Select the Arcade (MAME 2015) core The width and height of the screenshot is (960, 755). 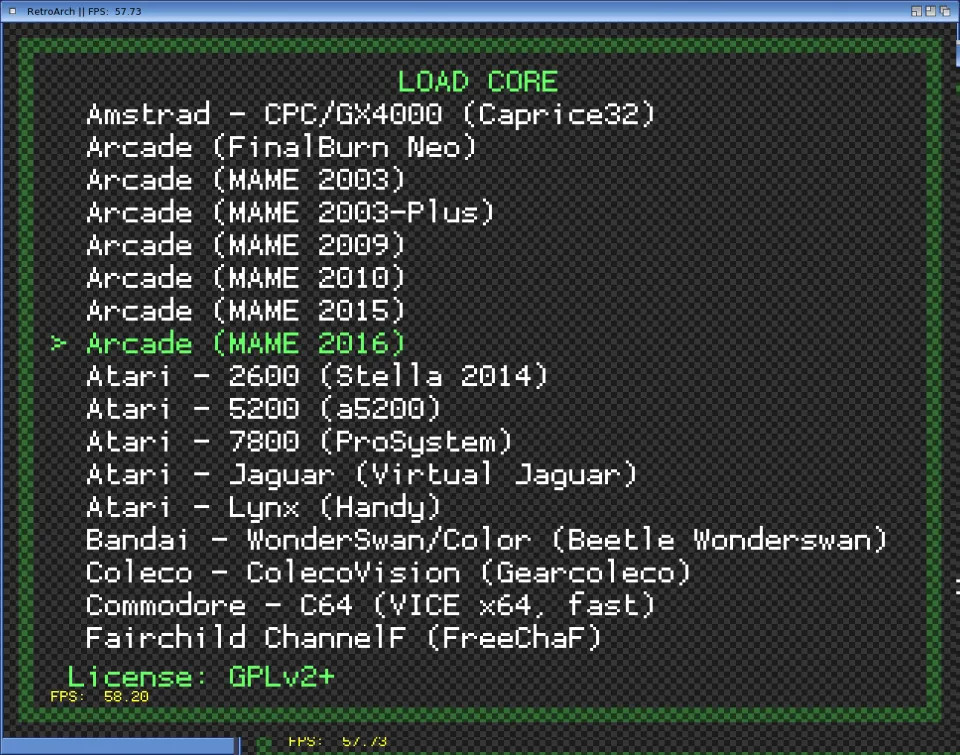coord(245,310)
